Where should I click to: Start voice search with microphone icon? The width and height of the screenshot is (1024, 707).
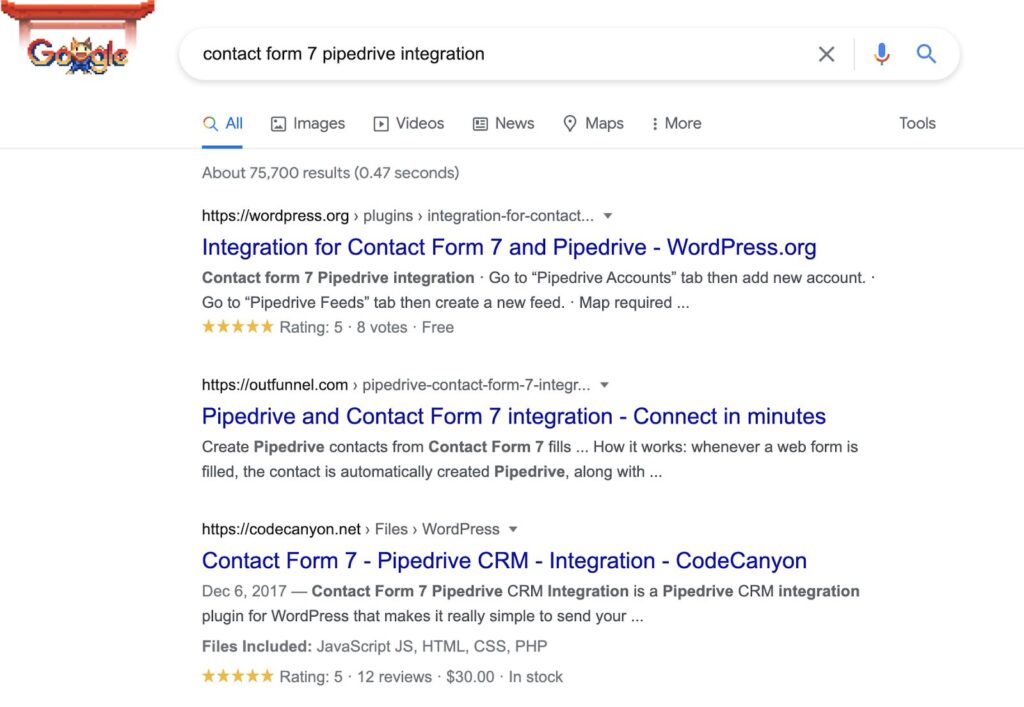[x=881, y=54]
